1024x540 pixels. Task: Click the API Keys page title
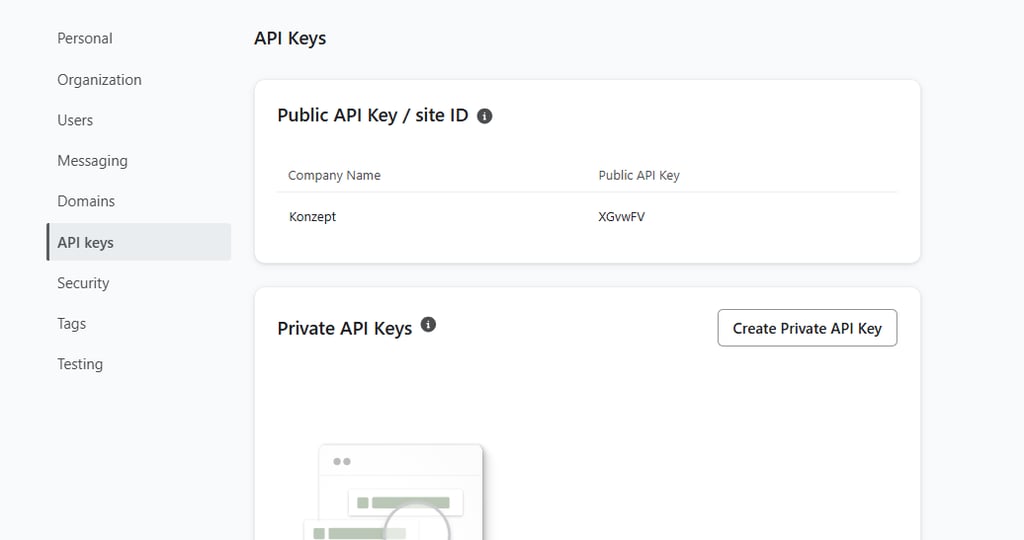tap(290, 39)
